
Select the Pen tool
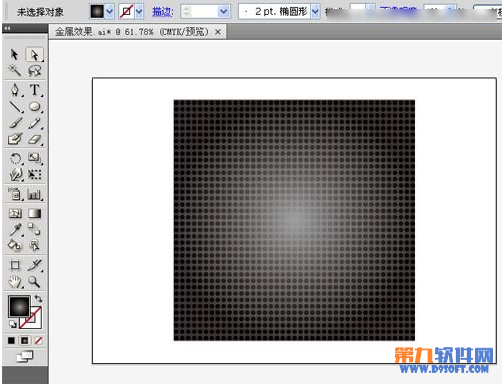pos(15,90)
